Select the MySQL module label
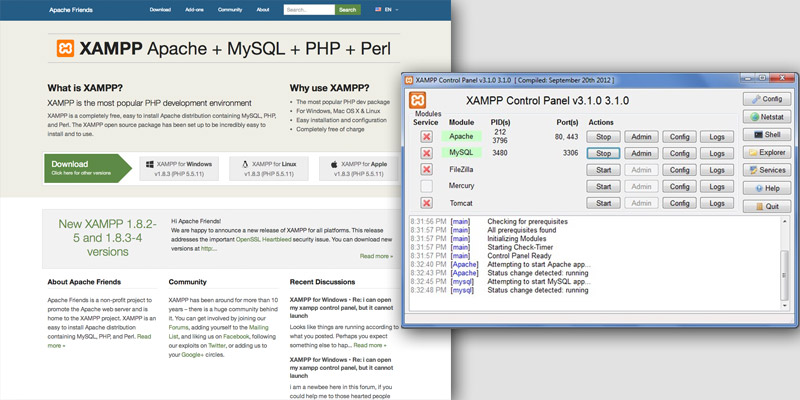 click(461, 153)
